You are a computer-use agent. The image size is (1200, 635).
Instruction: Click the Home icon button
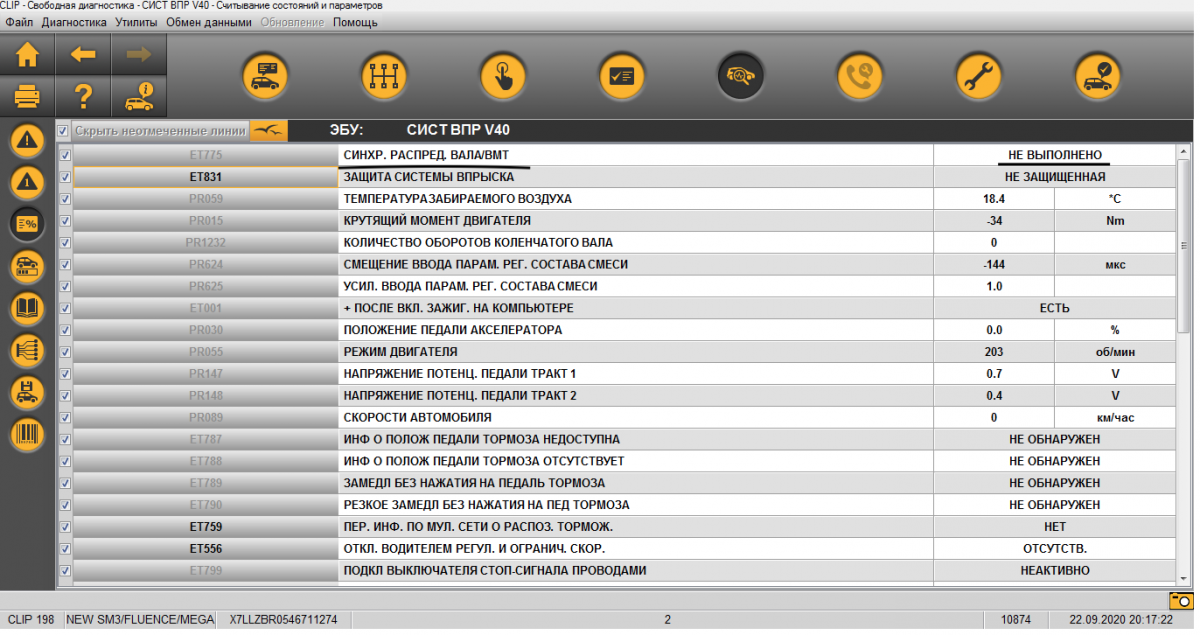(27, 54)
